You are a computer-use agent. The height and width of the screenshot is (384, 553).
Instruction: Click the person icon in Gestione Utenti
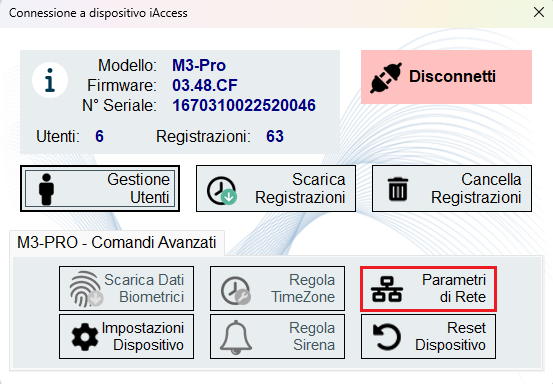(x=47, y=189)
